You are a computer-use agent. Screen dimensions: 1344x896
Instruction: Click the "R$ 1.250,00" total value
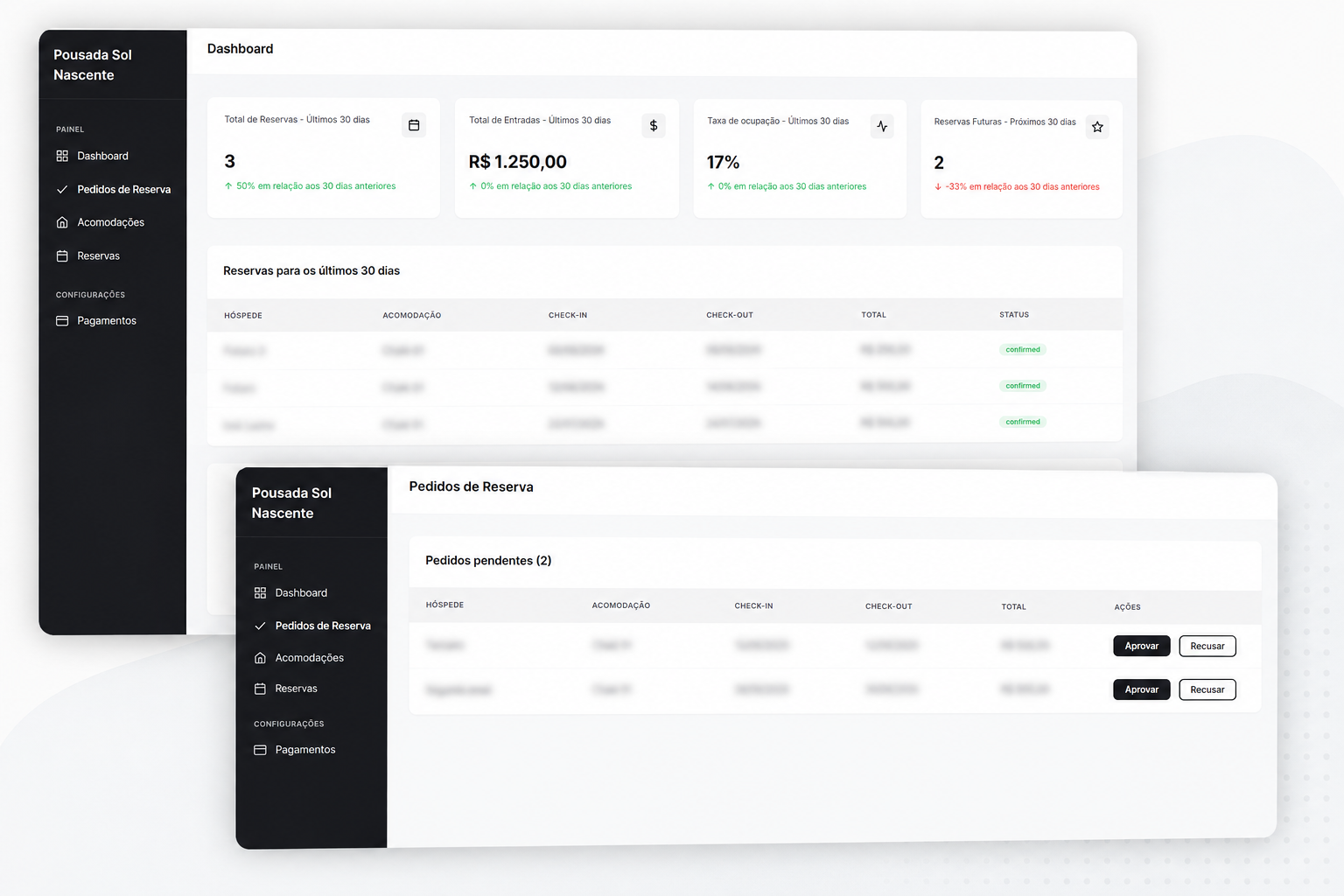point(518,162)
